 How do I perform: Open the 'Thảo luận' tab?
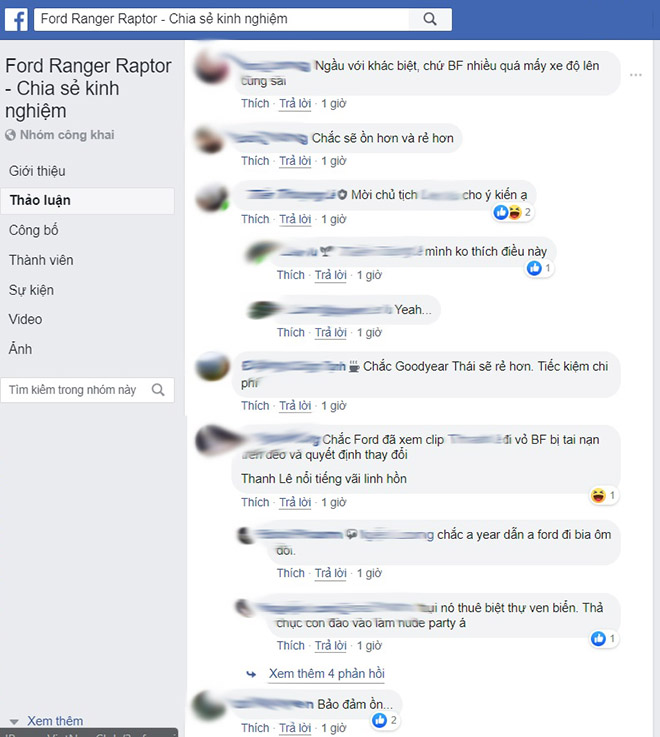87,201
